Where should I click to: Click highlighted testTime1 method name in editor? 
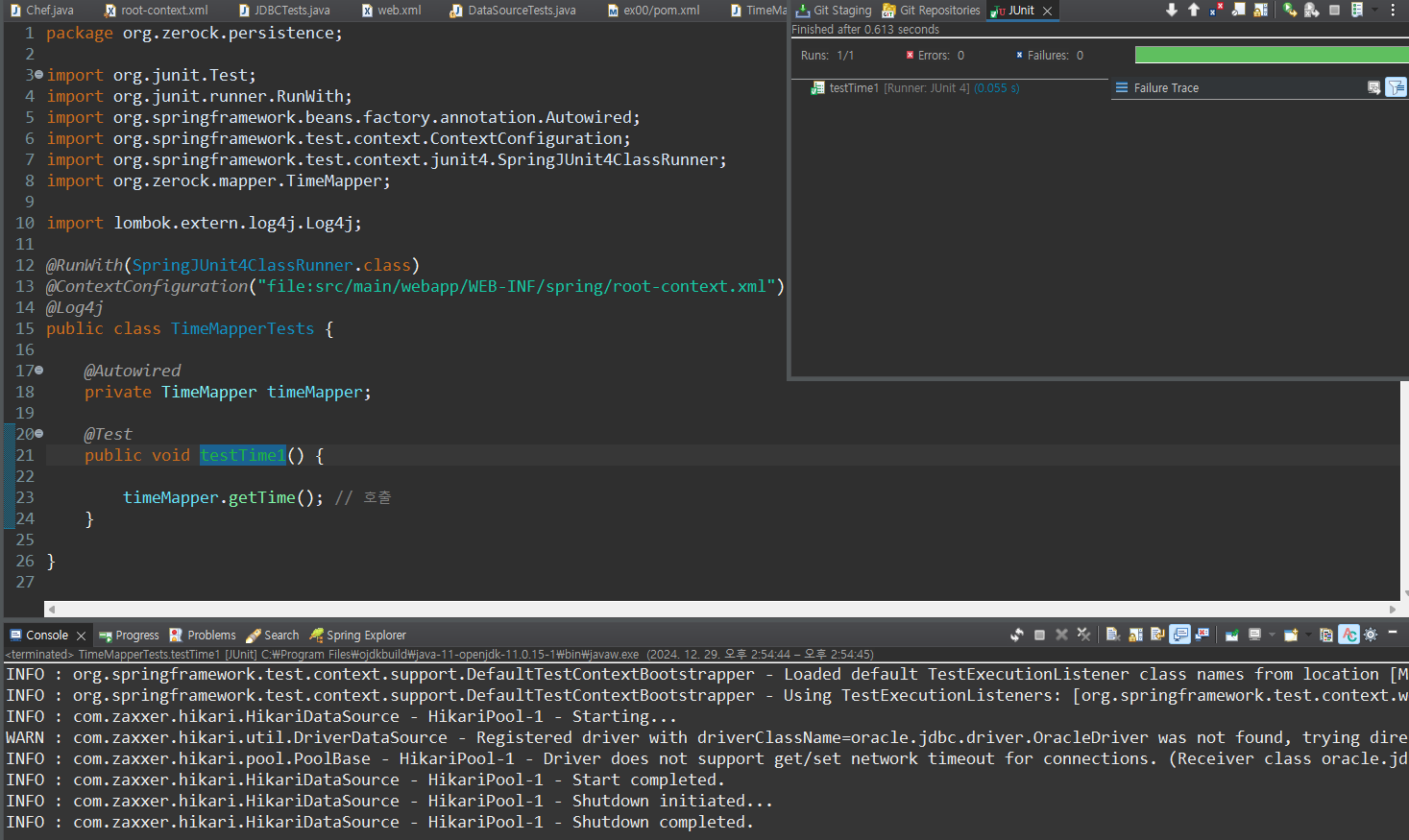[x=243, y=455]
